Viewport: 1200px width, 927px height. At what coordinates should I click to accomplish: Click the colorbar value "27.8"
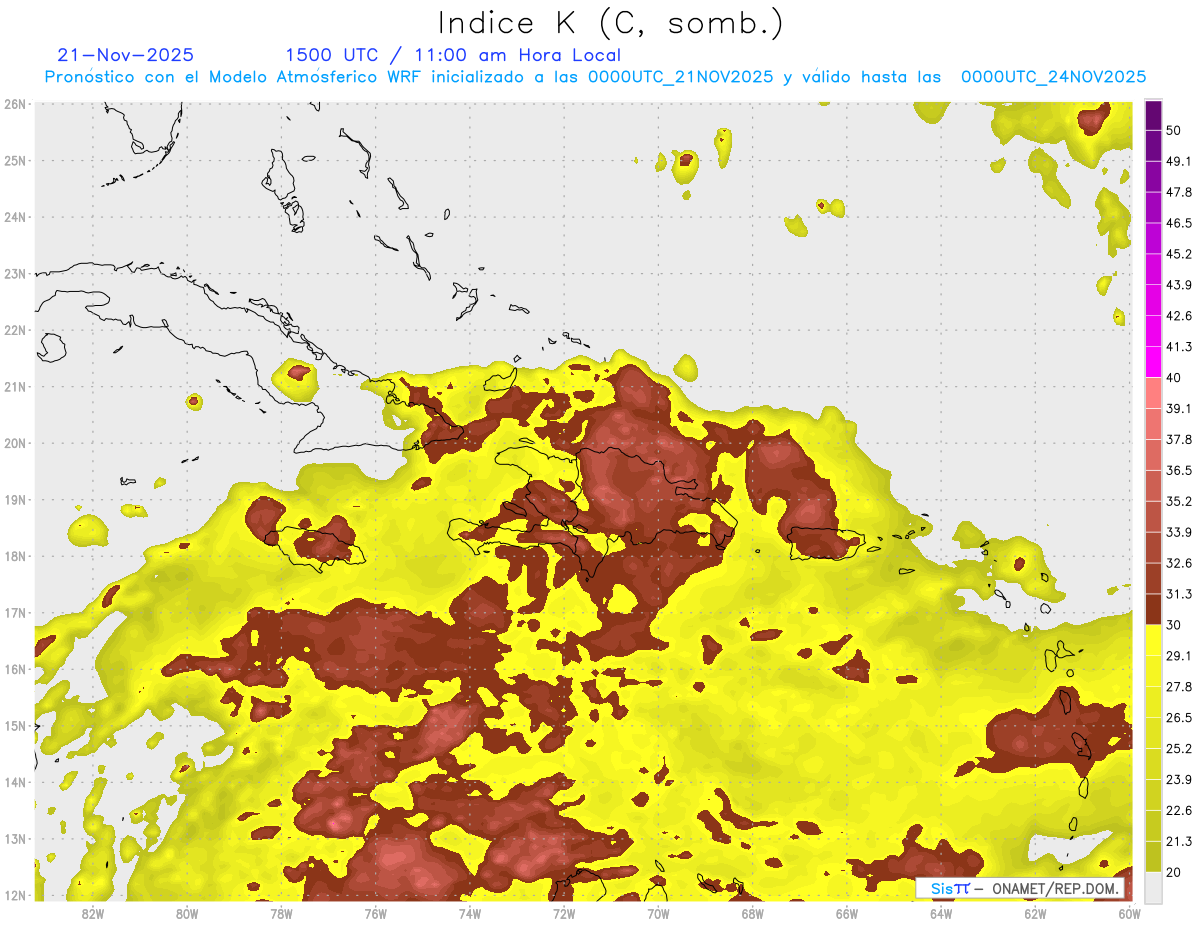point(1179,687)
